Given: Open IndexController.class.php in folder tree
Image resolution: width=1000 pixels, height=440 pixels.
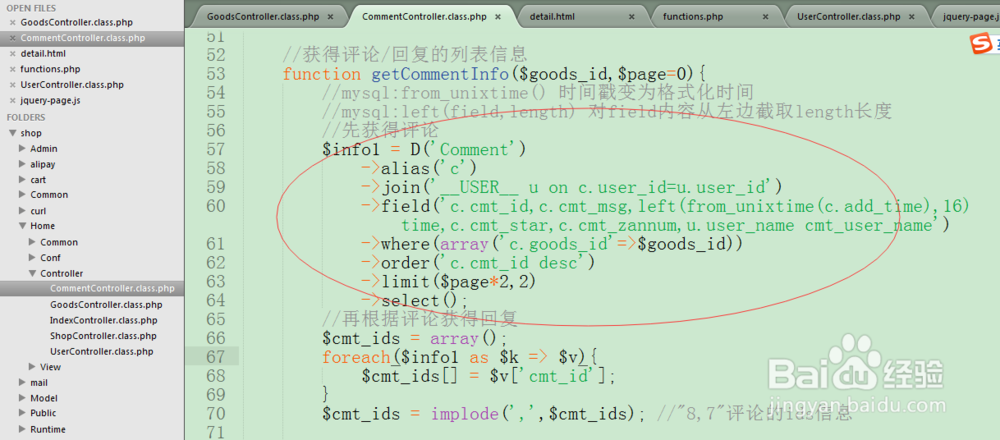Looking at the screenshot, I should click(103, 320).
